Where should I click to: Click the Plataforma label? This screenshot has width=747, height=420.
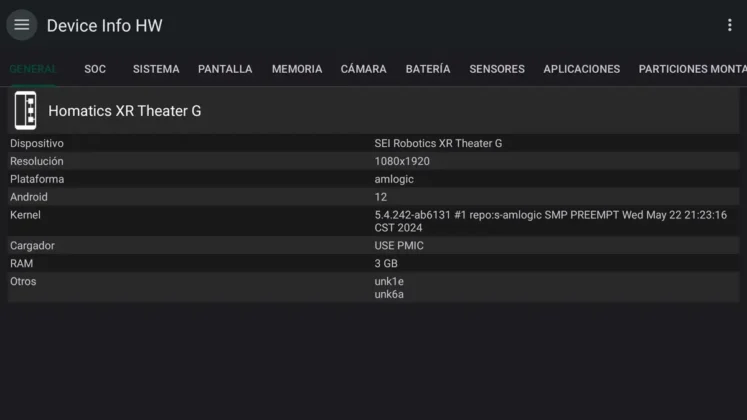coord(37,179)
